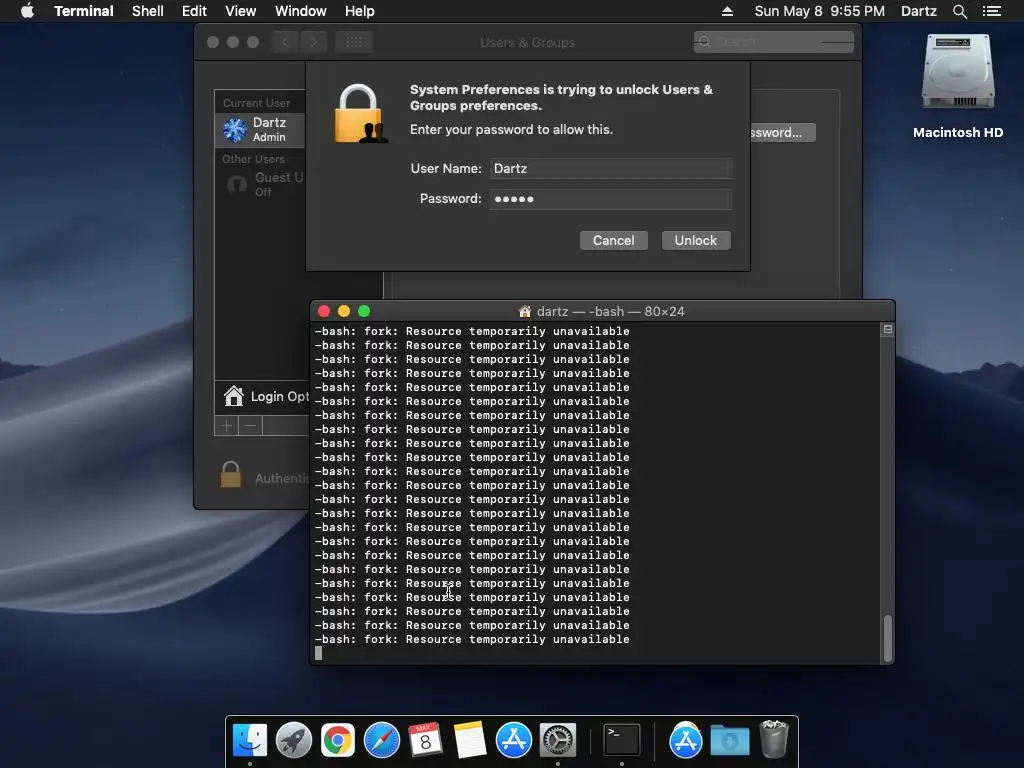Open Spotlight search magnifier icon
This screenshot has width=1024, height=768.
959,11
